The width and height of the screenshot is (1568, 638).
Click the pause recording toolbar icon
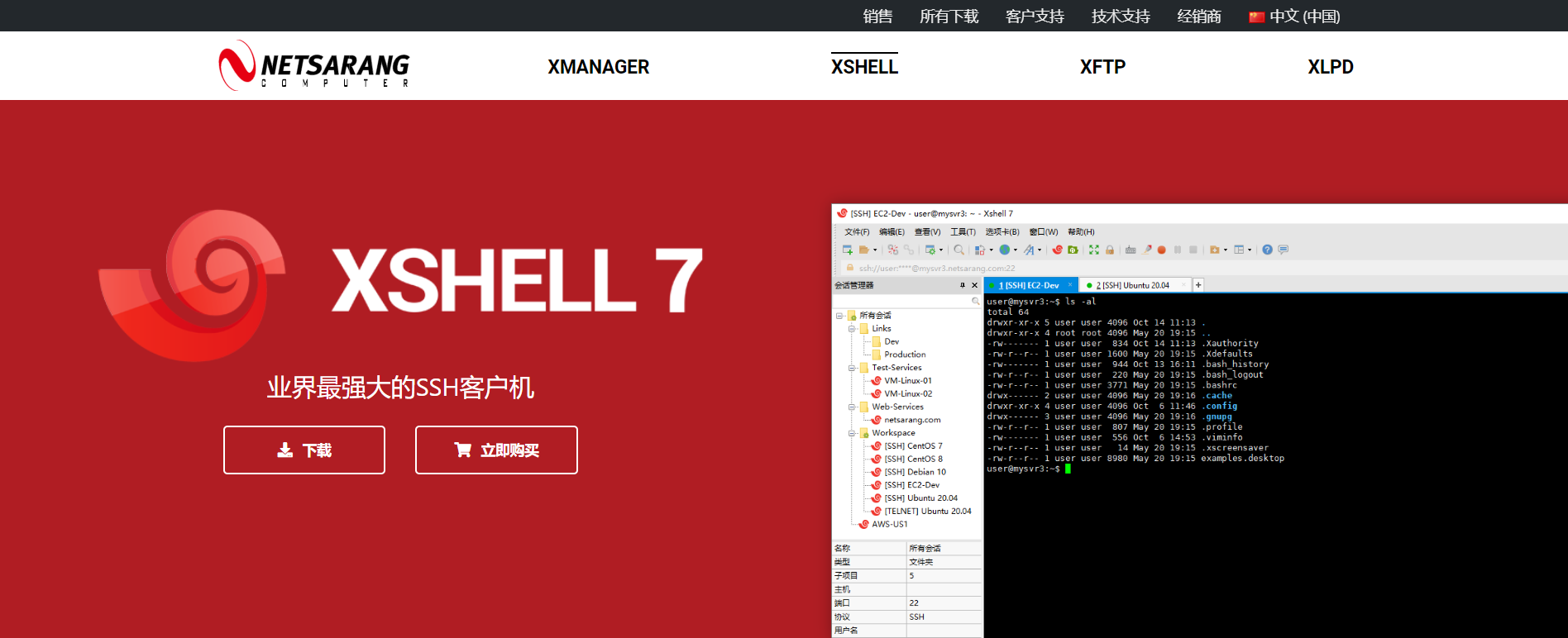click(x=1178, y=250)
